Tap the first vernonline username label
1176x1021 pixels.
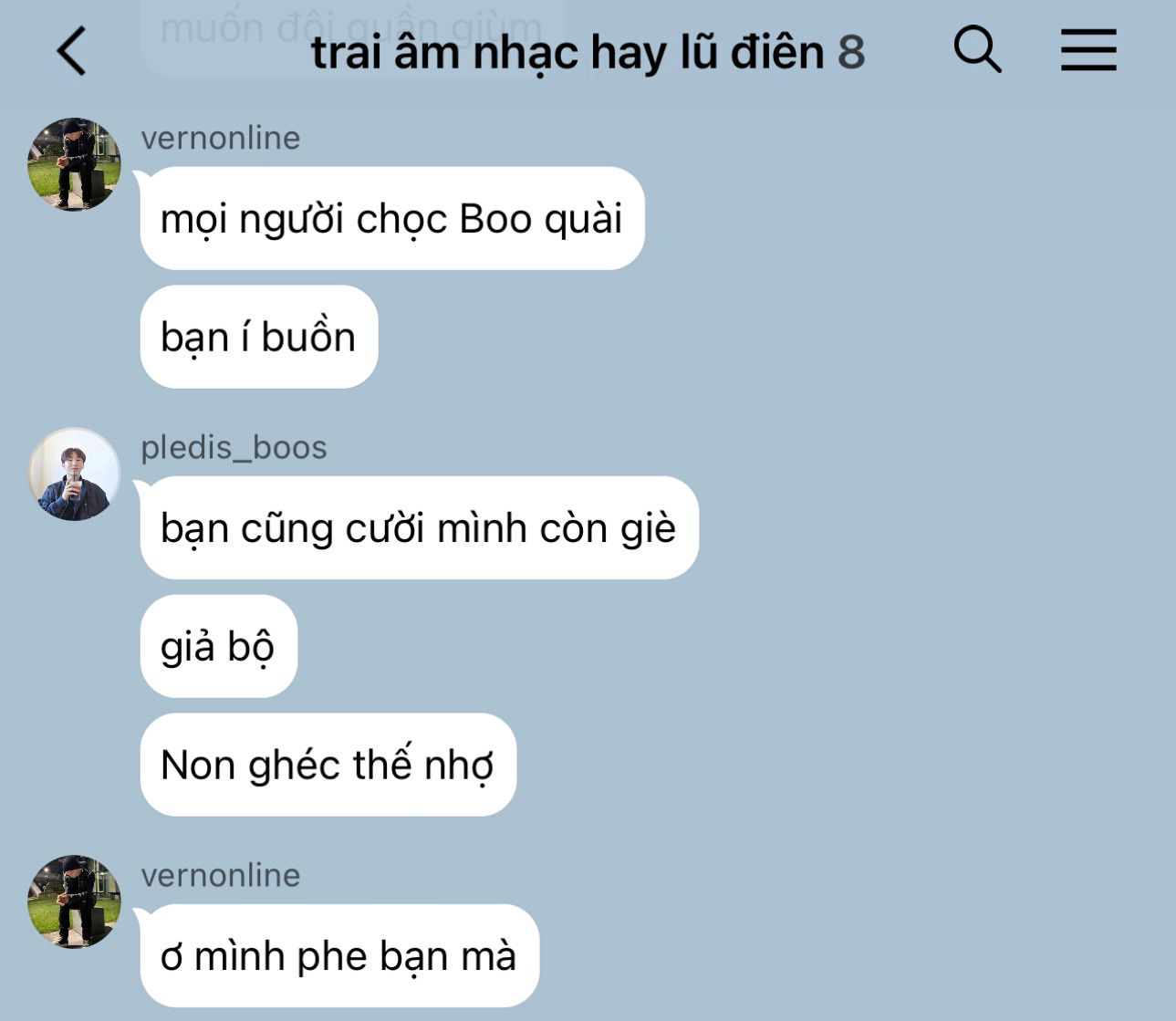click(221, 138)
